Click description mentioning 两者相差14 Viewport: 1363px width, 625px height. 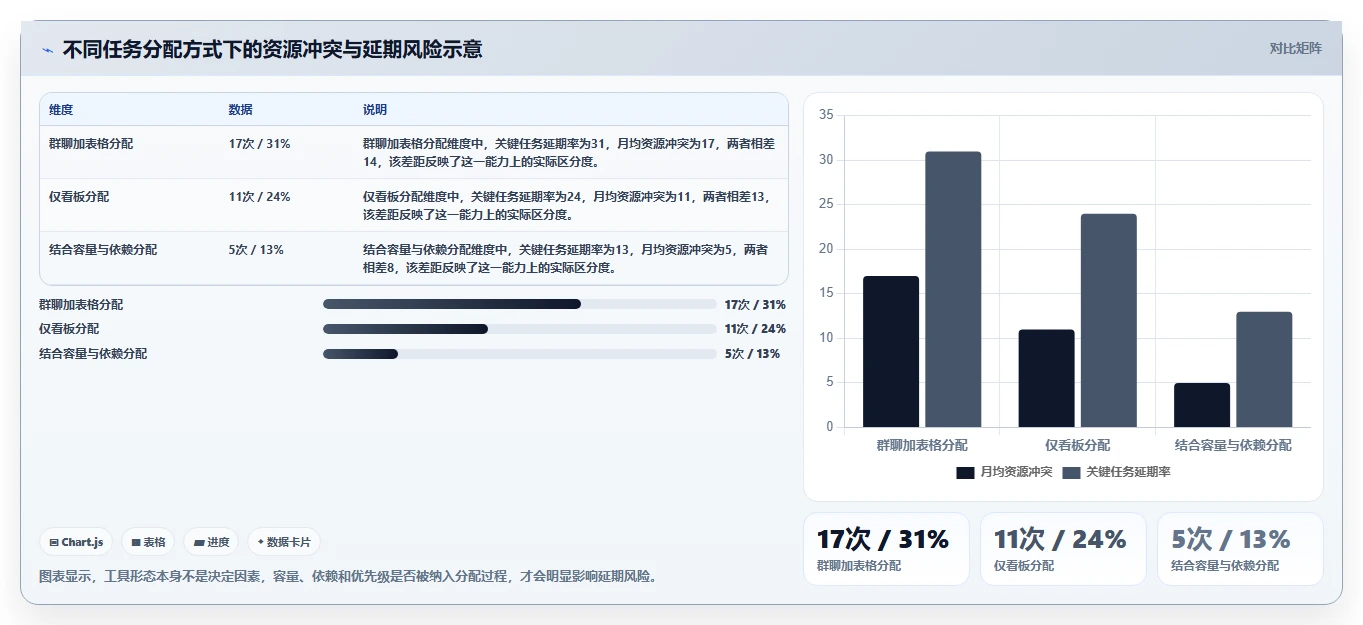(x=569, y=152)
